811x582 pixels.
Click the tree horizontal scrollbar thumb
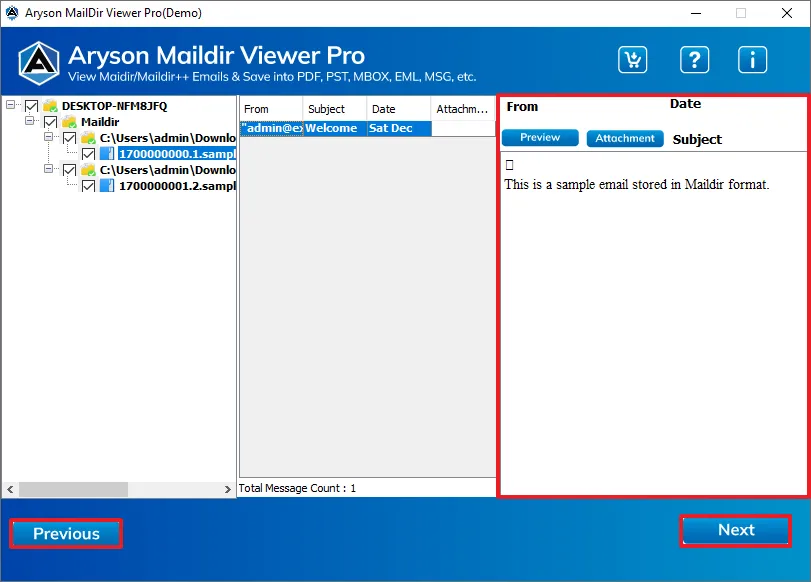click(73, 489)
